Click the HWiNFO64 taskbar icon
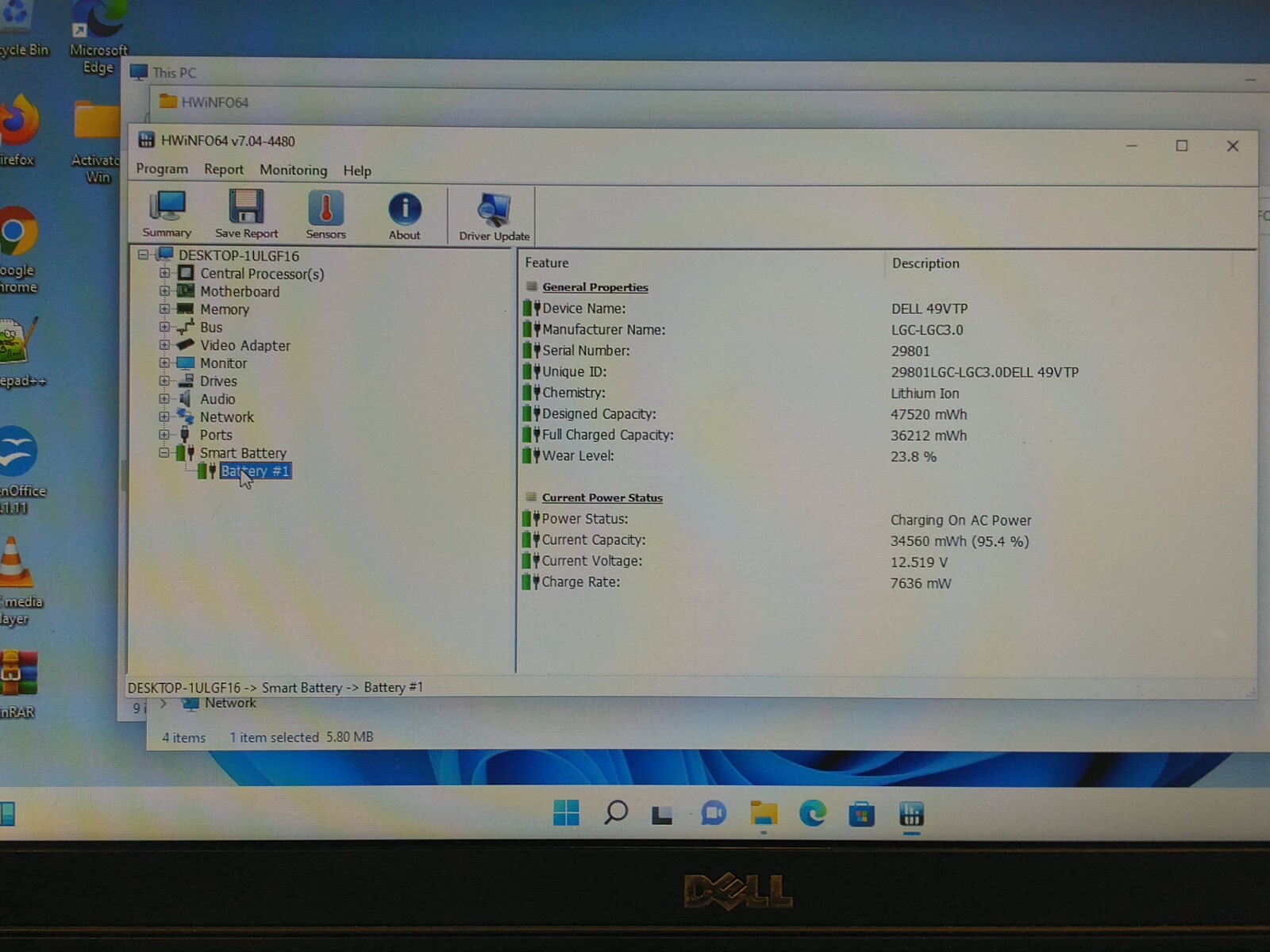This screenshot has height=952, width=1270. pyautogui.click(x=911, y=814)
